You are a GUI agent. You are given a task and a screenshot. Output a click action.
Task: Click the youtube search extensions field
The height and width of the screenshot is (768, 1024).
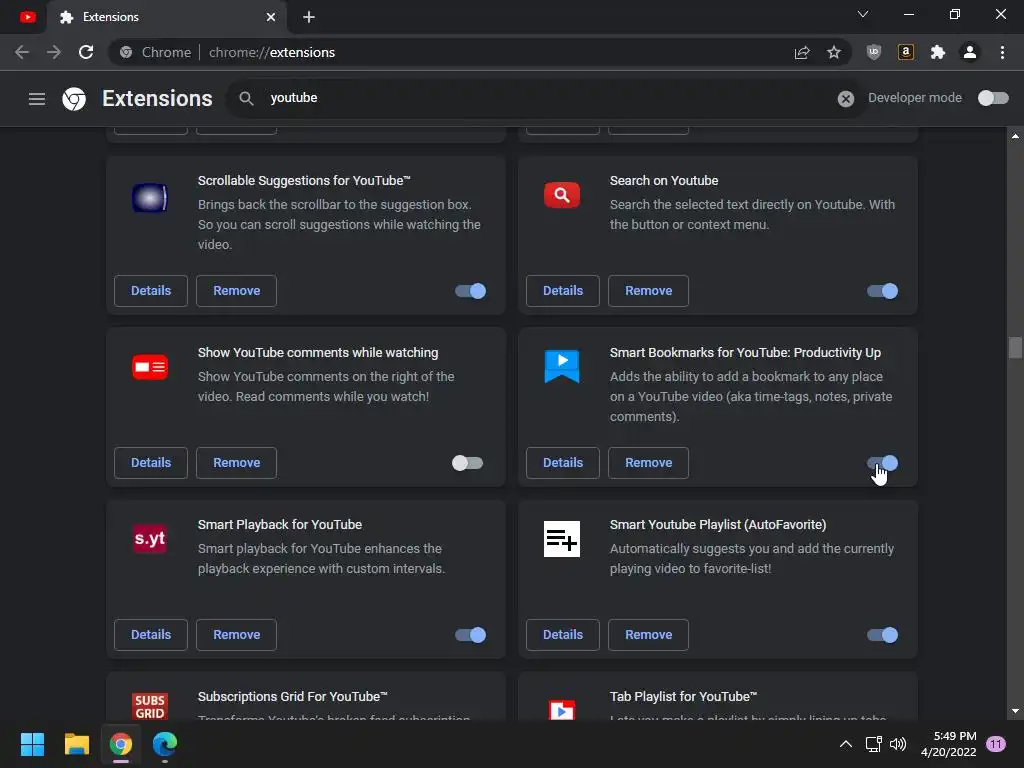point(545,98)
